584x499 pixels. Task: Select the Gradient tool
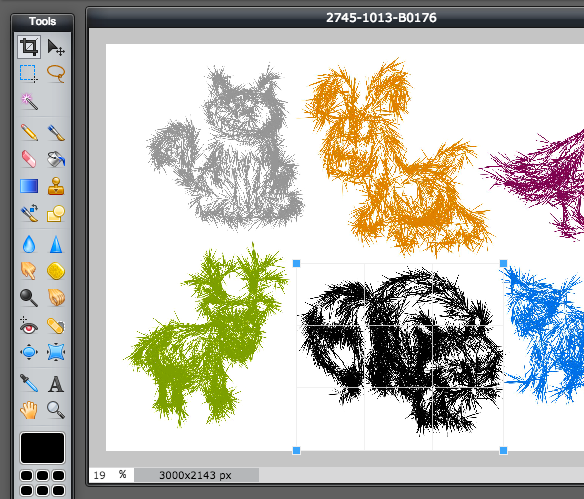(29, 186)
